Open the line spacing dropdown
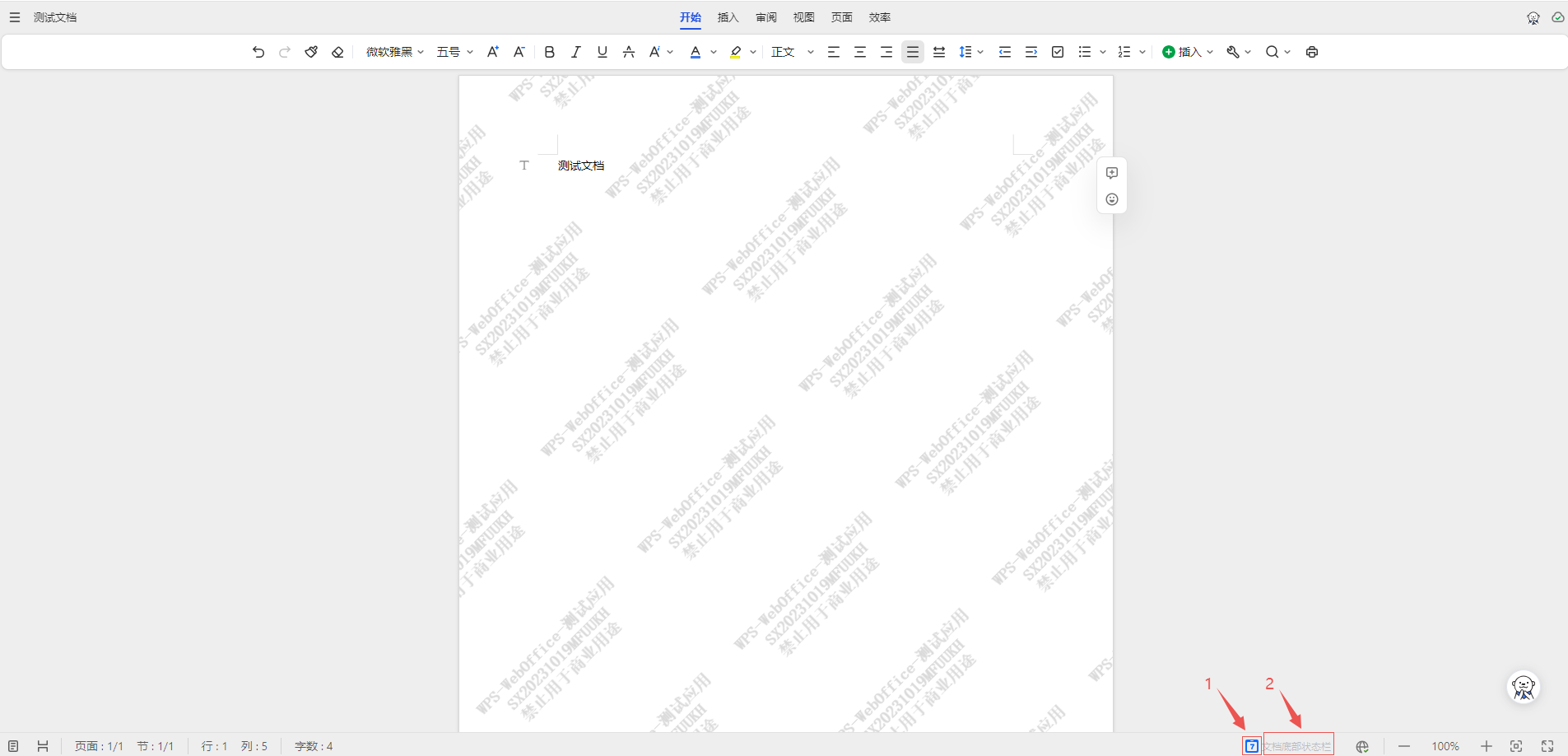Image resolution: width=1568 pixels, height=756 pixels. tap(971, 52)
